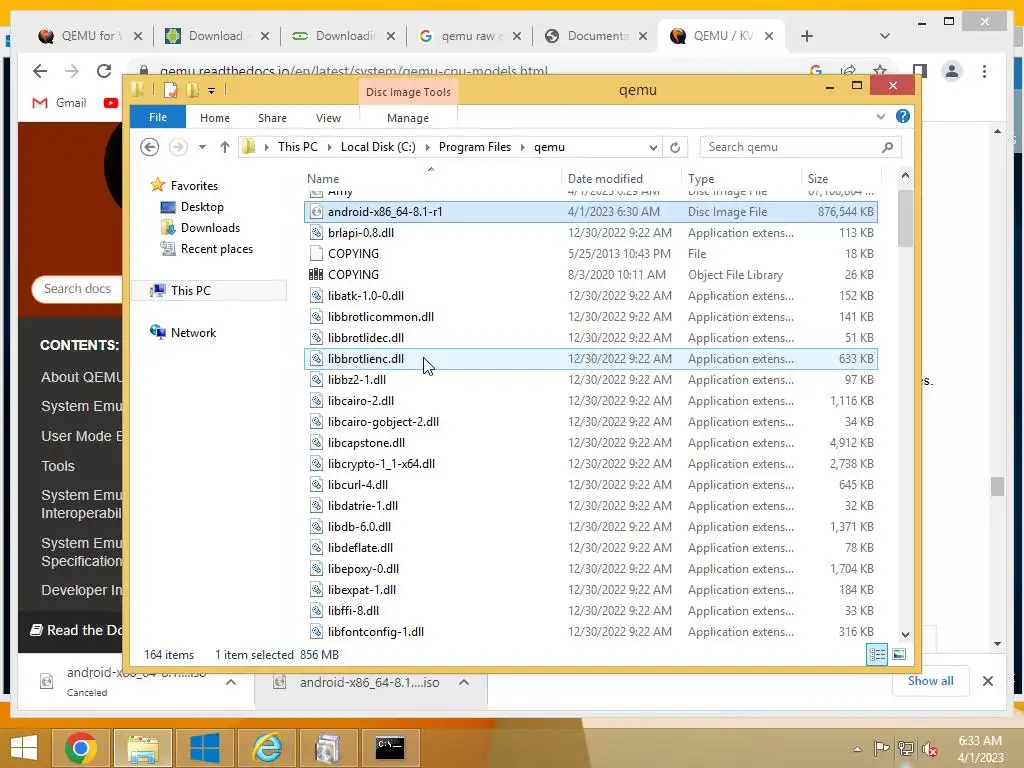Open the Command Prompt taskbar icon

(391, 748)
